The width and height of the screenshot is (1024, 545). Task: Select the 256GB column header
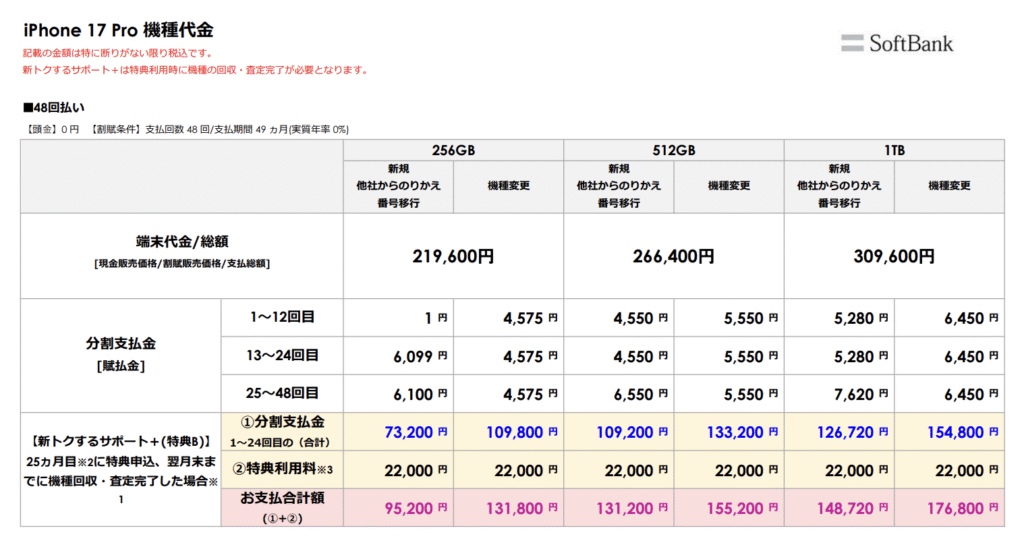453,149
